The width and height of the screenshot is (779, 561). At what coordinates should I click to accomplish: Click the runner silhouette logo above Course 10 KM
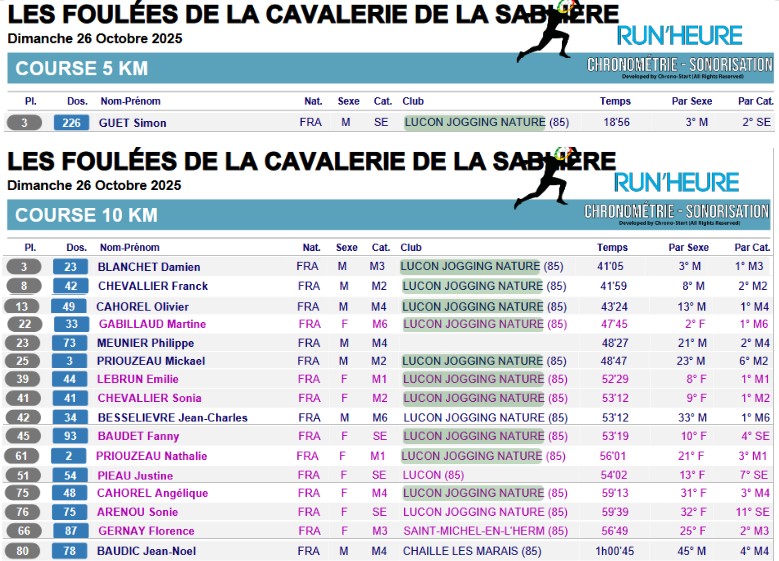545,177
